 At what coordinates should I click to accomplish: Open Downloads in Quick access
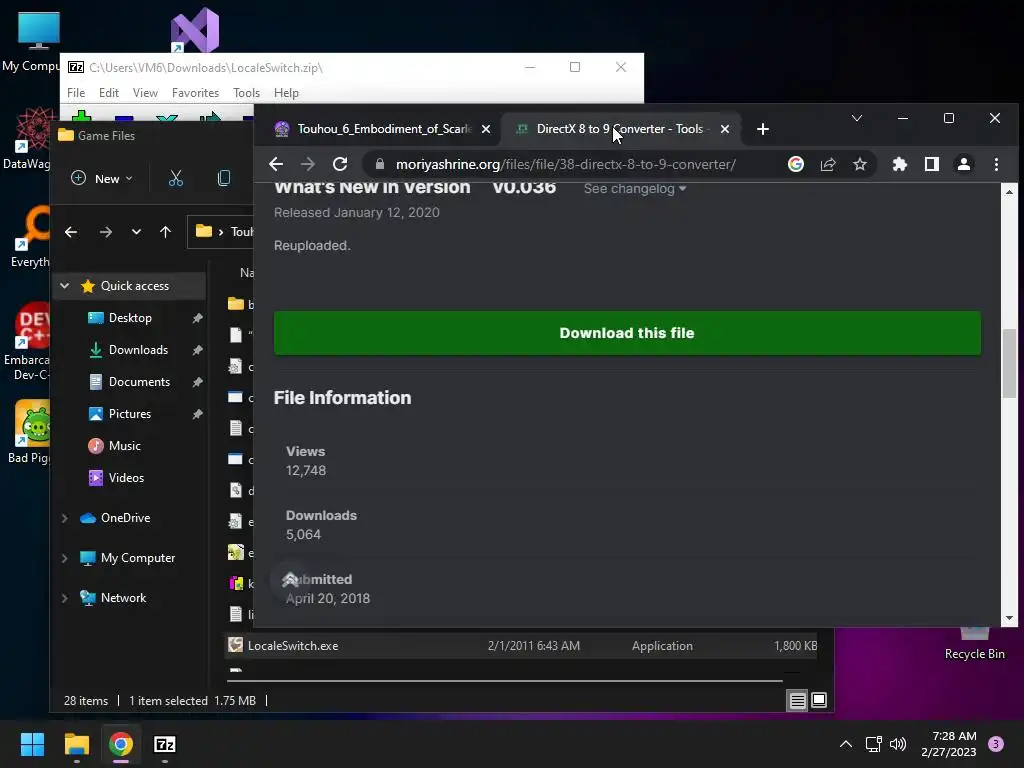137,350
